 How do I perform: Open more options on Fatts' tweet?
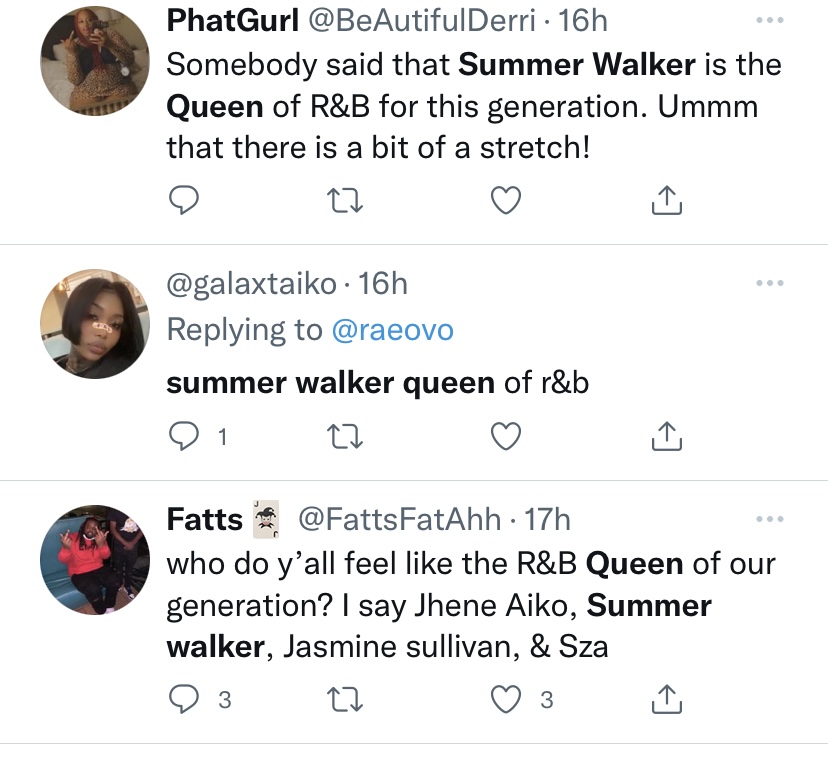pyautogui.click(x=769, y=519)
